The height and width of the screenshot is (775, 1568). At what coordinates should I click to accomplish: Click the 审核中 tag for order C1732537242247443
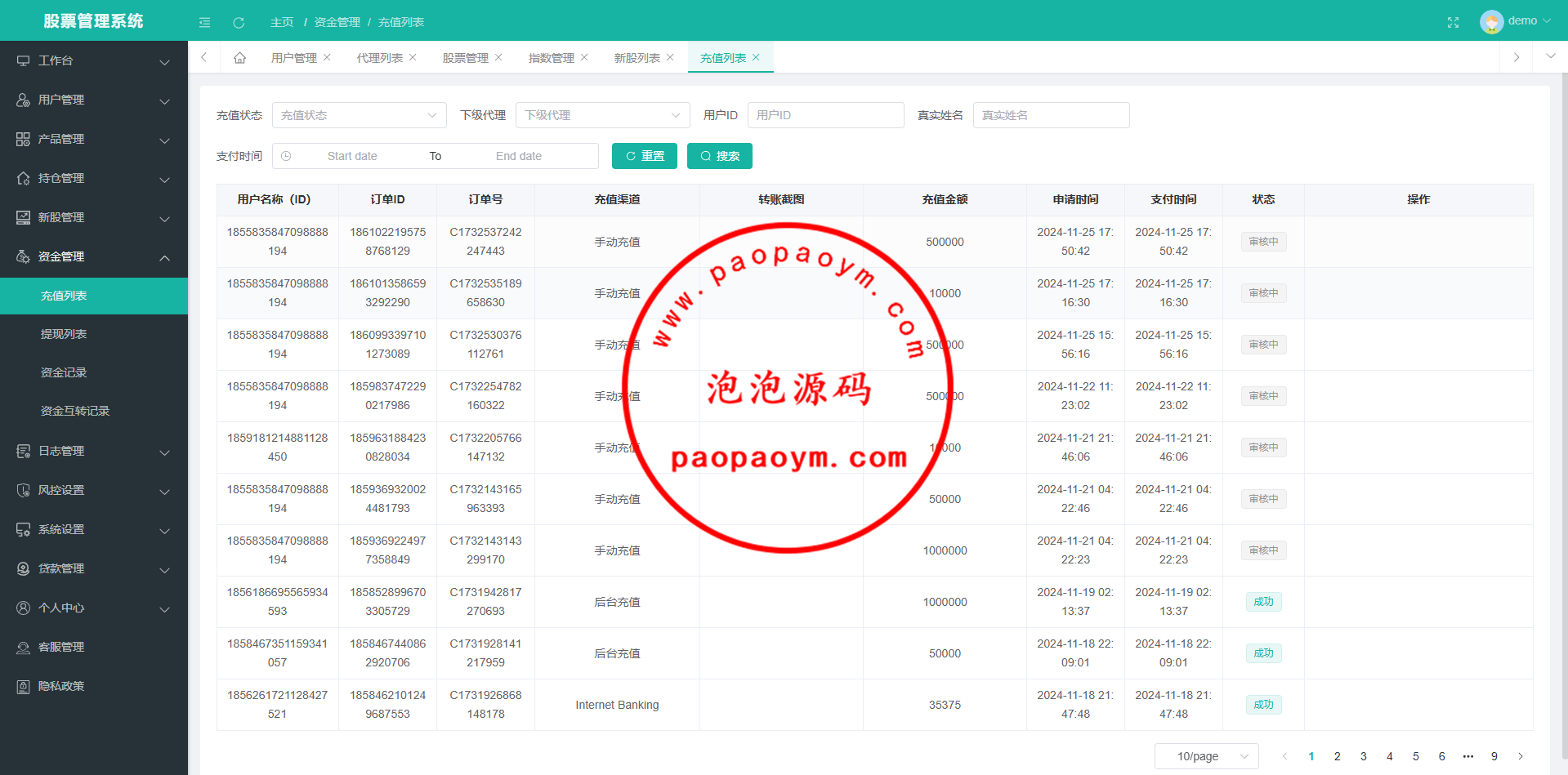click(x=1264, y=242)
